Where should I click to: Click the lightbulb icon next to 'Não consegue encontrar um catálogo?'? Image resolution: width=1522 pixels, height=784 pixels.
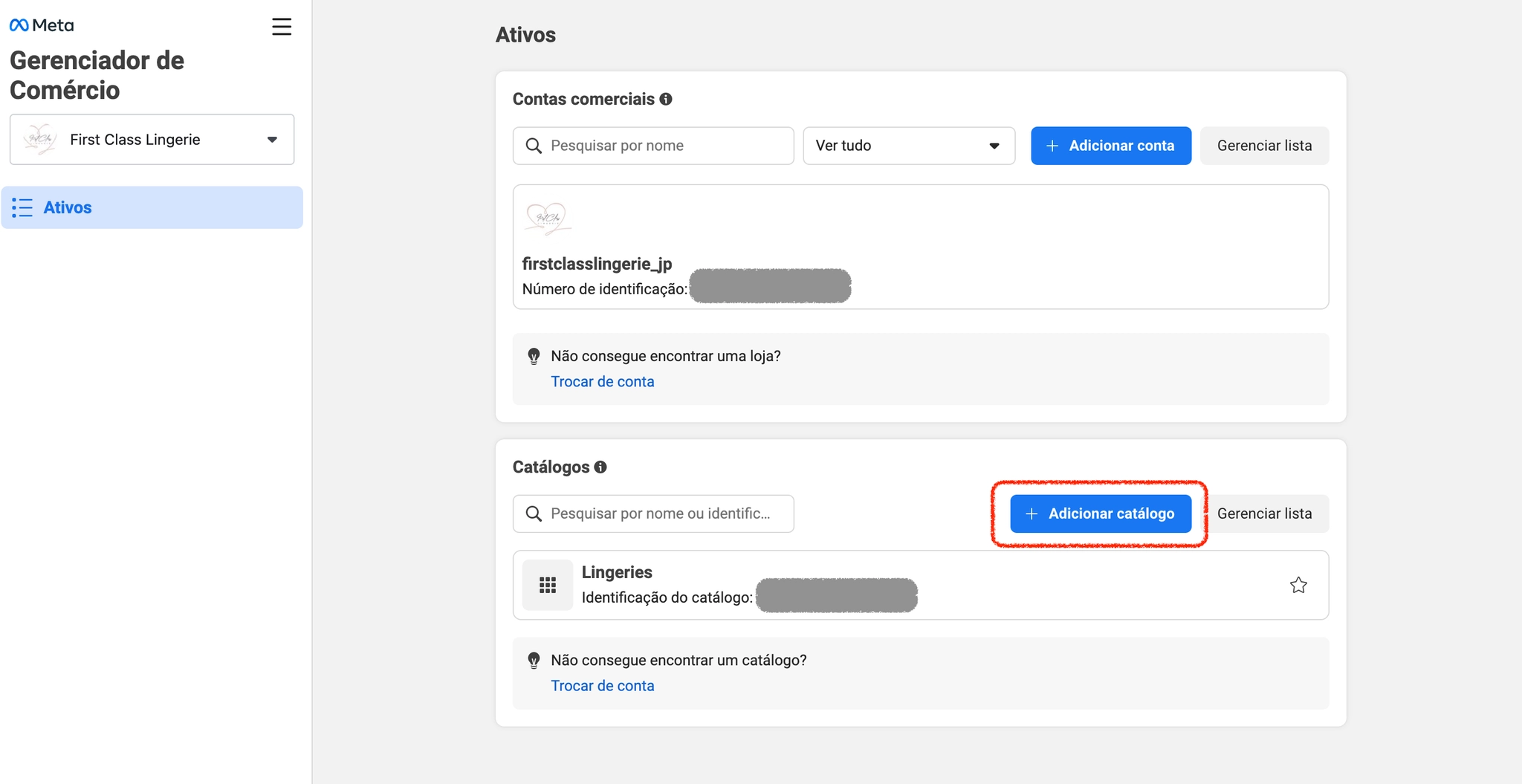coord(534,661)
